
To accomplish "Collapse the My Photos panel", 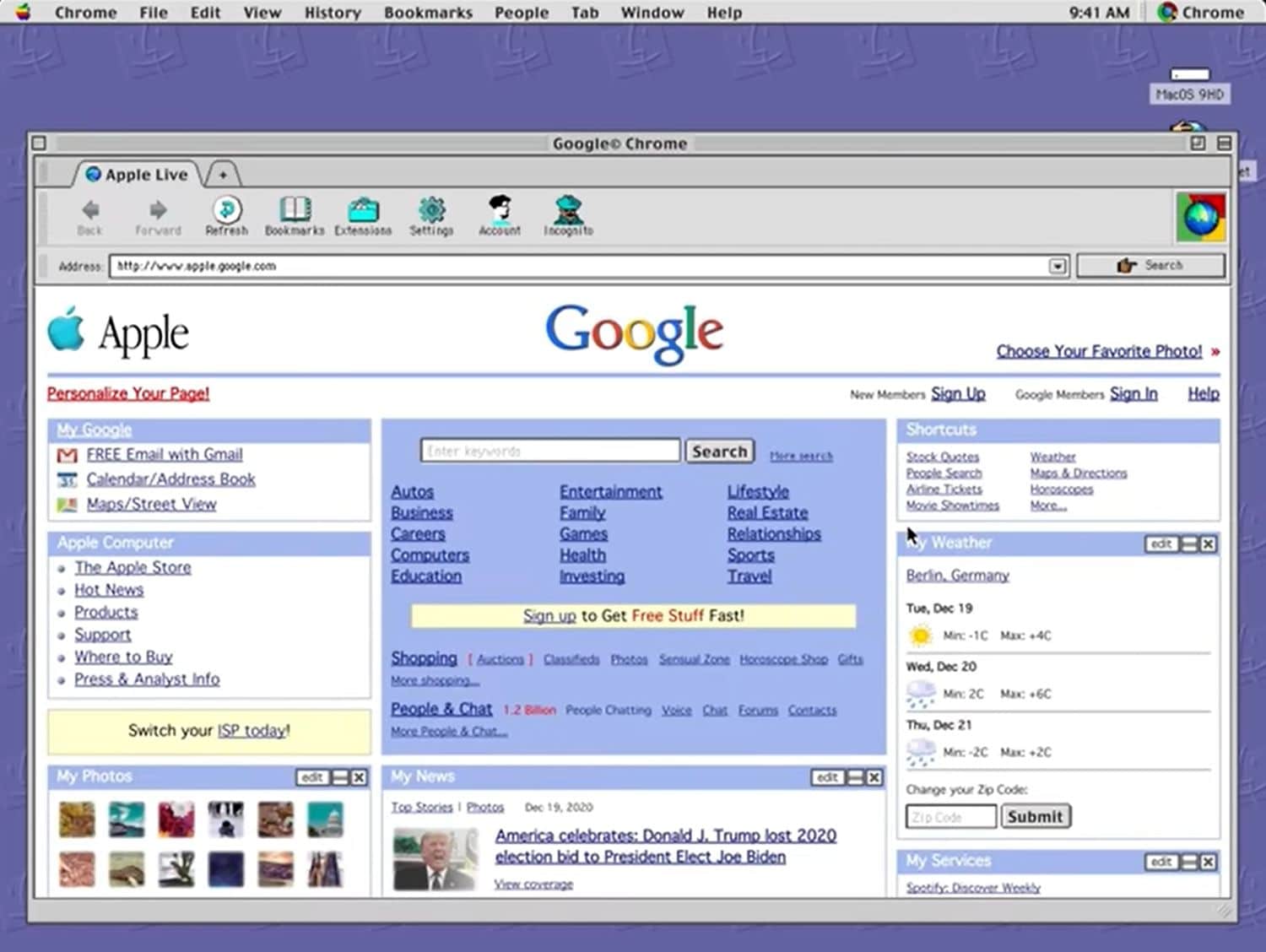I will [x=340, y=777].
